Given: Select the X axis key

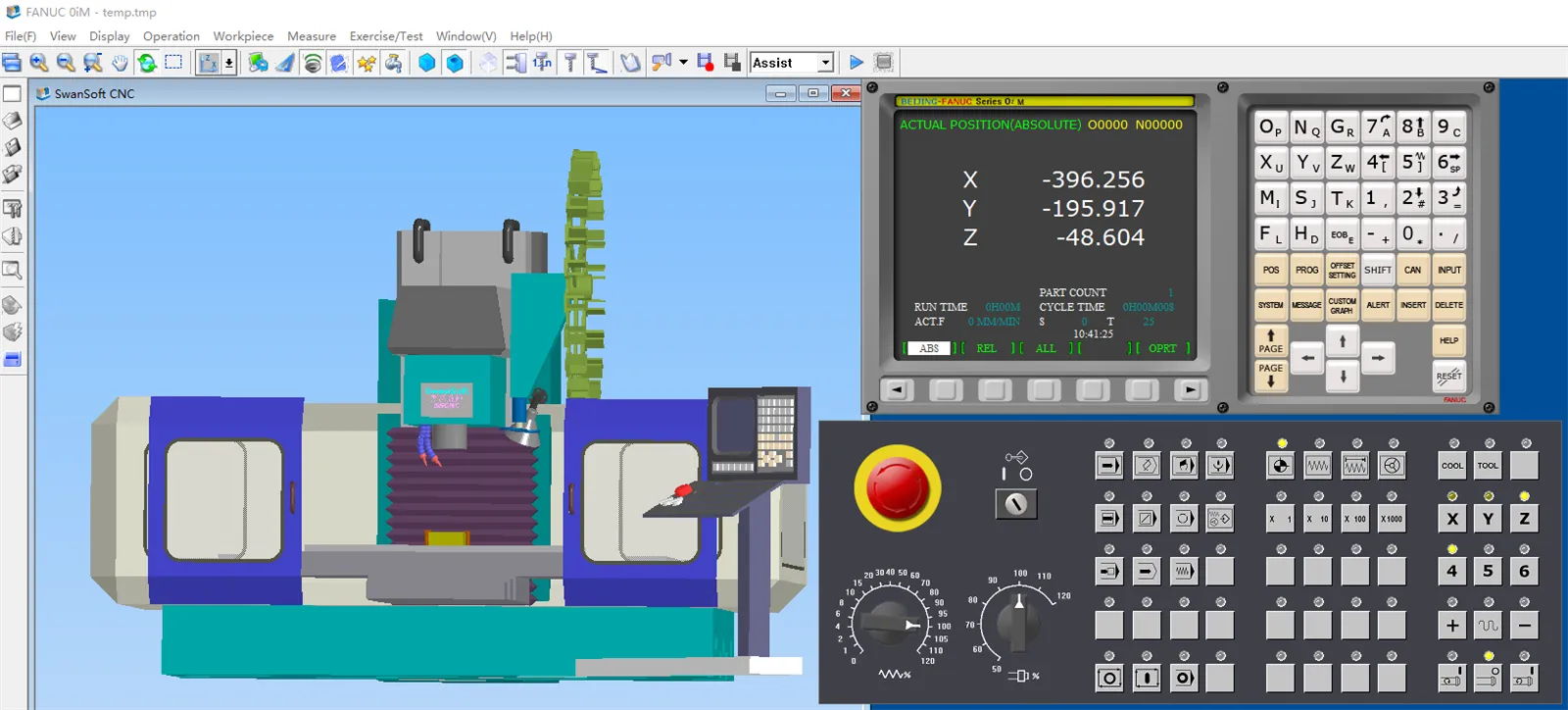Looking at the screenshot, I should tap(1452, 519).
